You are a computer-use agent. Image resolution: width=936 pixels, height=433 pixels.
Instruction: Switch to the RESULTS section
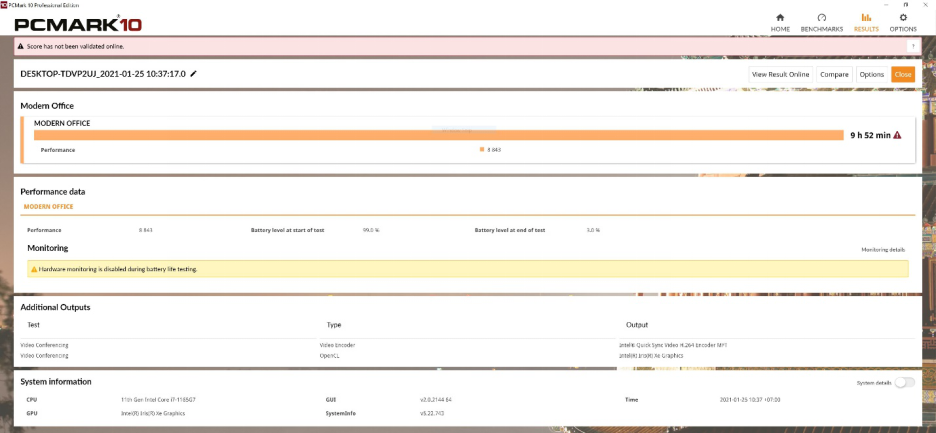pyautogui.click(x=866, y=22)
